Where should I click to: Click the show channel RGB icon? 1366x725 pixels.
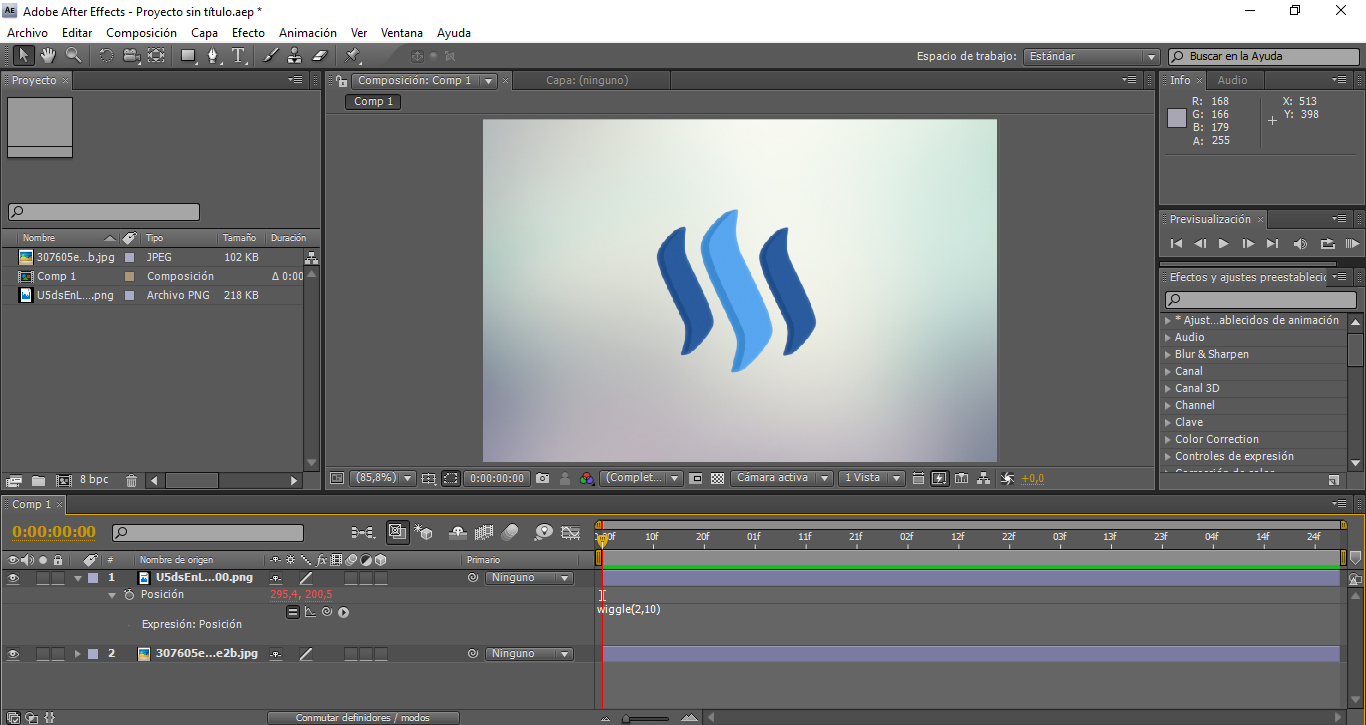coord(587,478)
